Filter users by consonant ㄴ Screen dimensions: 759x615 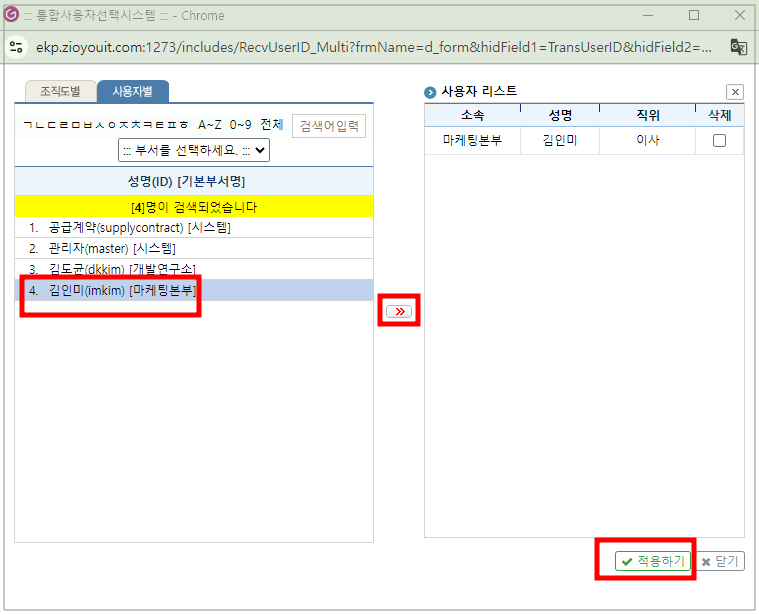point(40,125)
